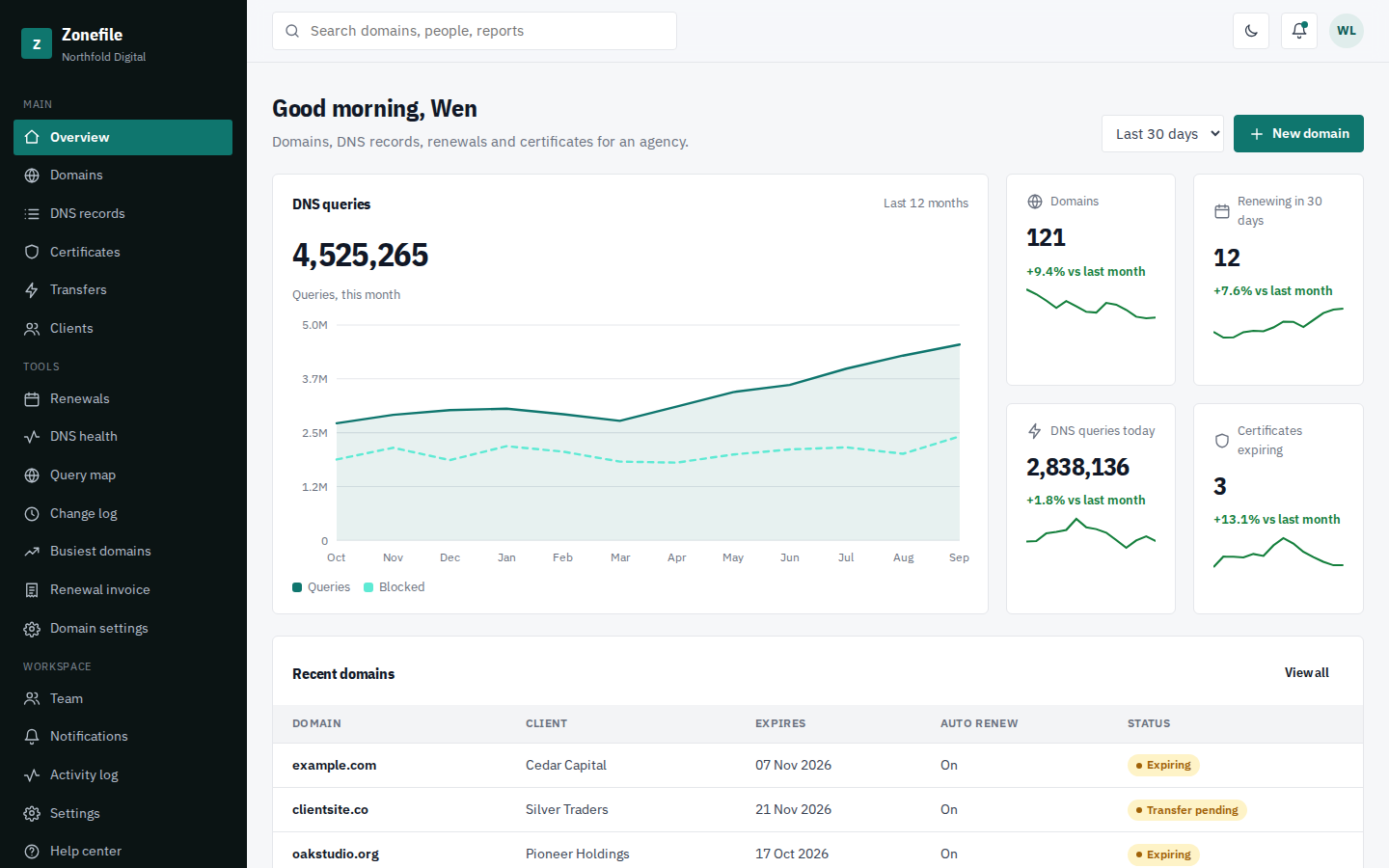Click the 4,525,265 queries total
Viewport: 1389px width, 868px height.
pyautogui.click(x=360, y=256)
